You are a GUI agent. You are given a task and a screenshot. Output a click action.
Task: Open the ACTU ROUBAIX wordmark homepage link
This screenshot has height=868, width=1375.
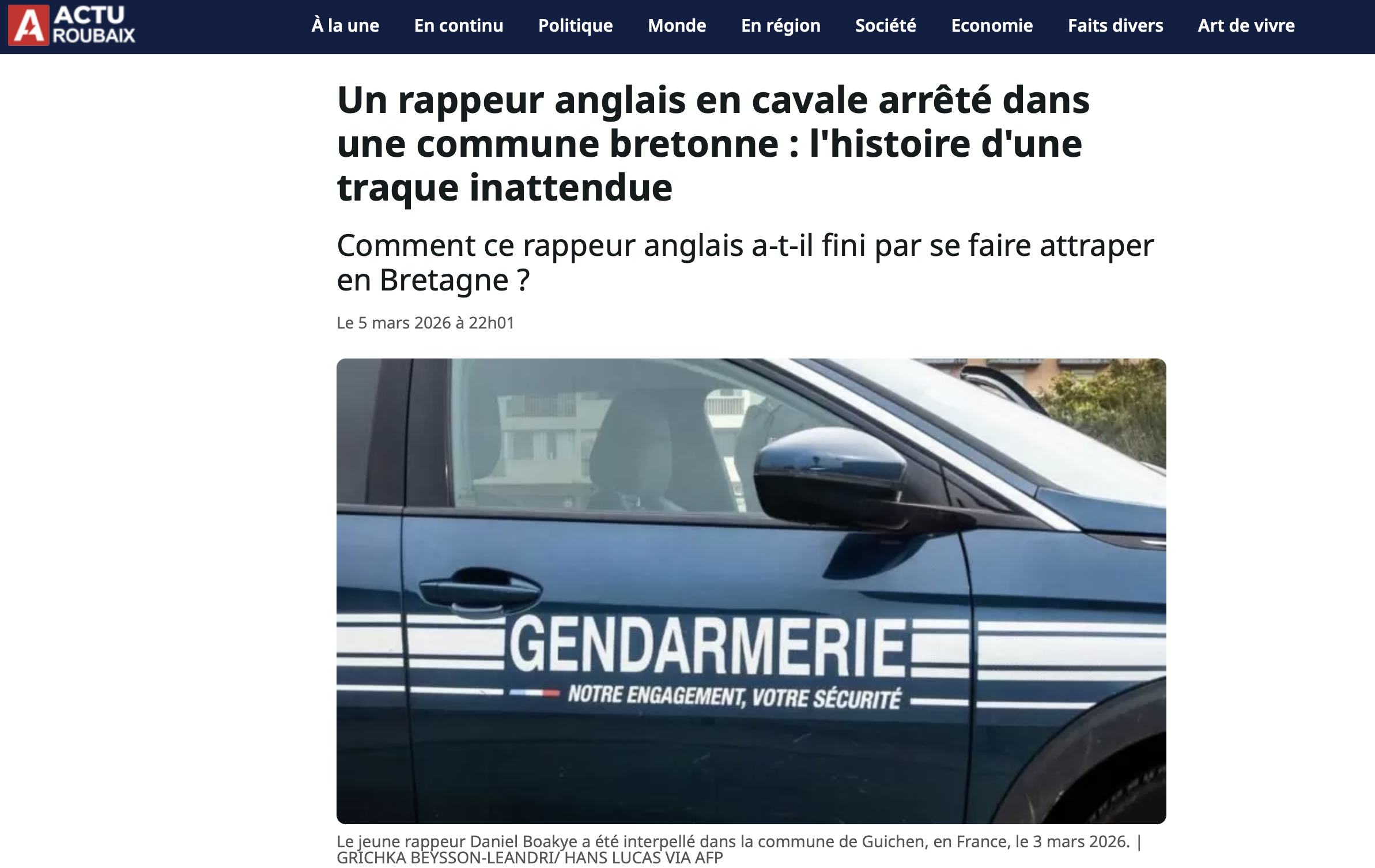94,25
